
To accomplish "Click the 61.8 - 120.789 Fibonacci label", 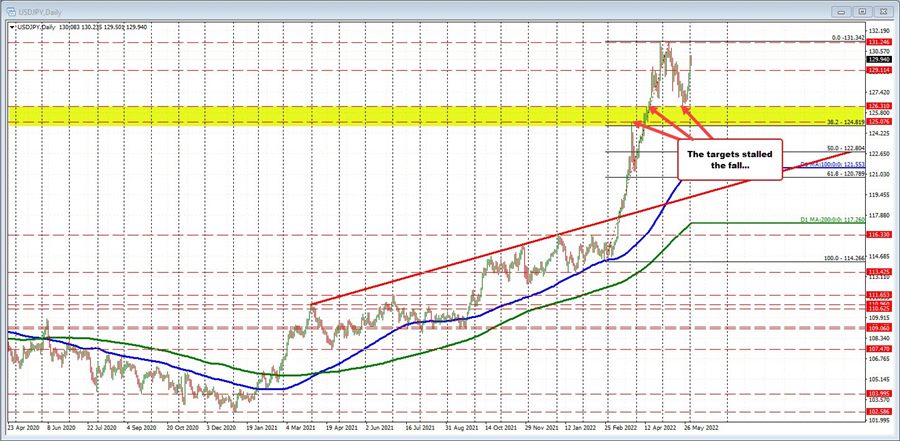I will [845, 173].
